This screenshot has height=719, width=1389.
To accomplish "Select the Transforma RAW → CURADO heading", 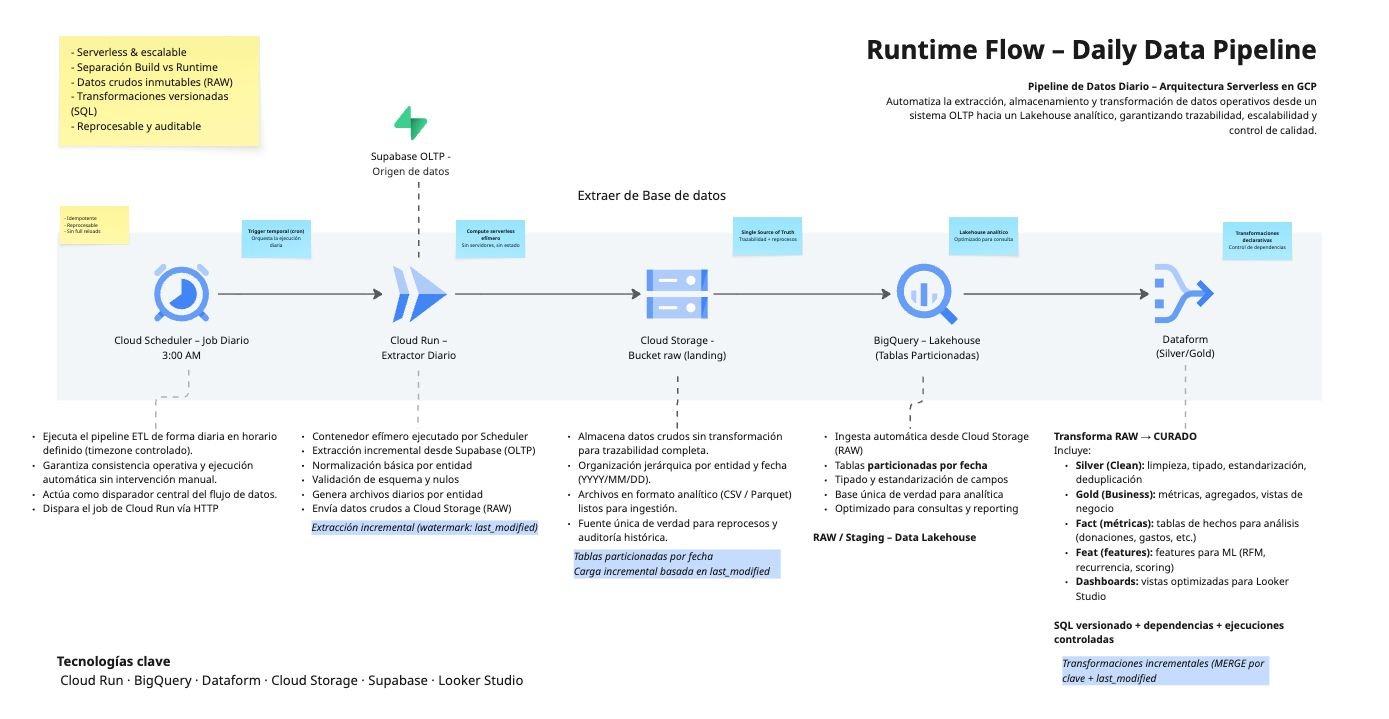I will (x=1125, y=436).
